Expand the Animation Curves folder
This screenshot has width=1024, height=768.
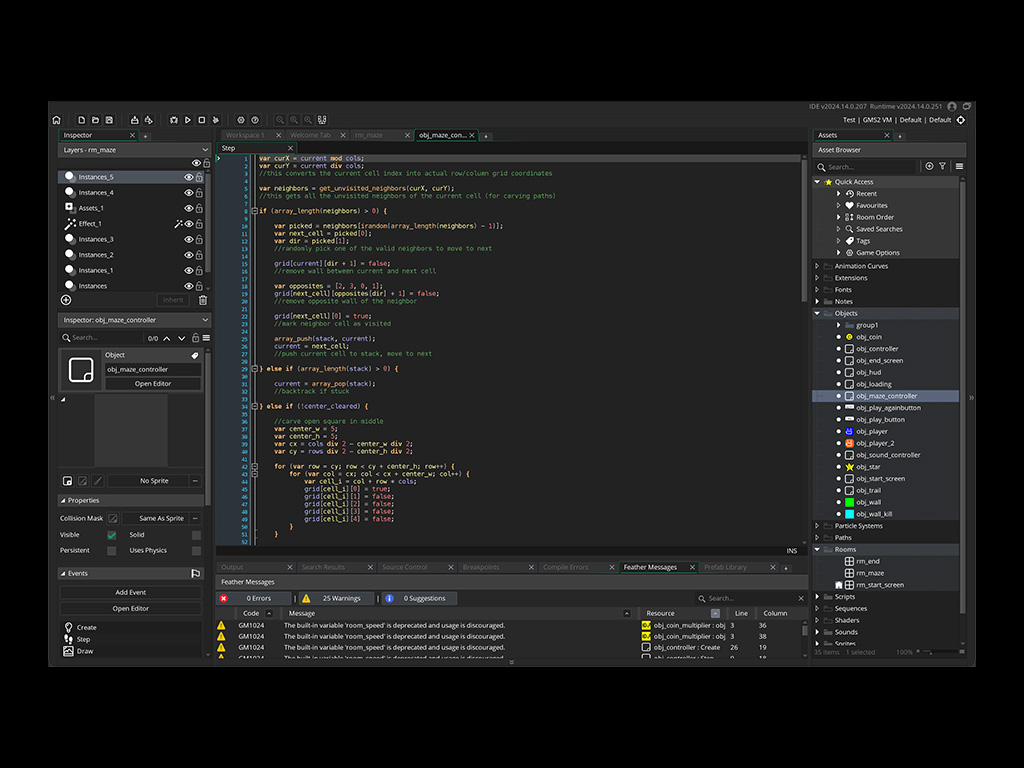coord(817,266)
